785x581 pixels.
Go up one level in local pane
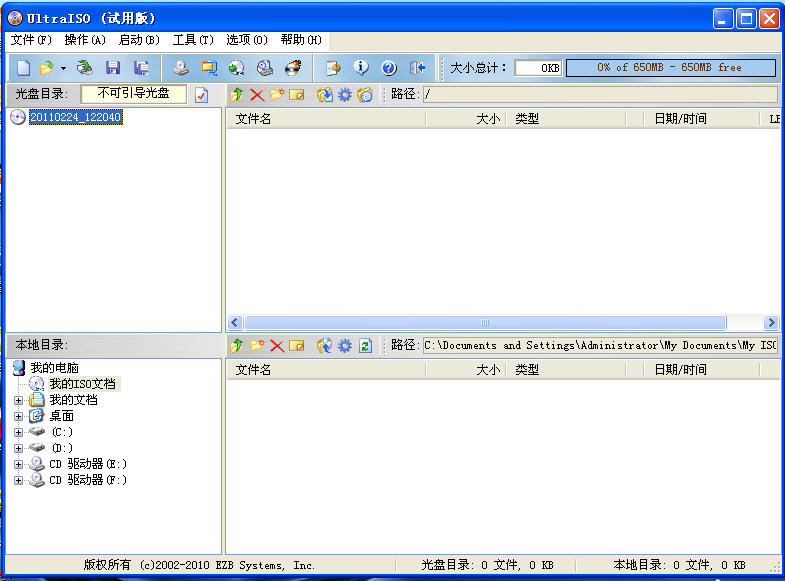(237, 345)
